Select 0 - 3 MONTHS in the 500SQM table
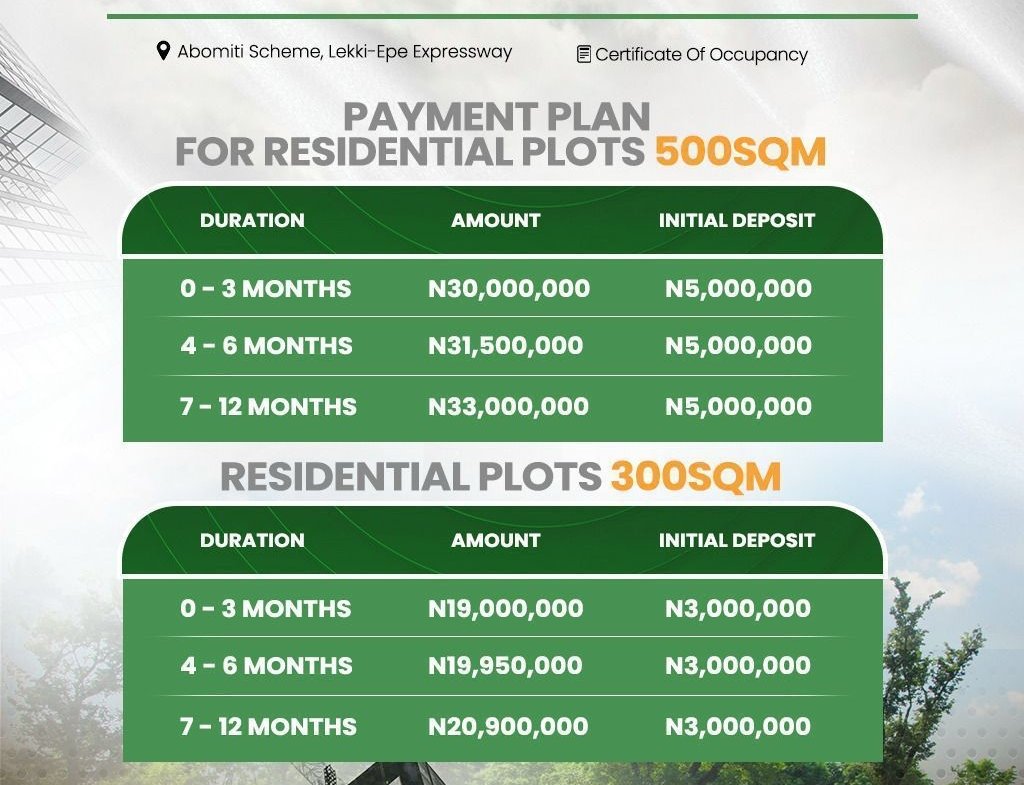The image size is (1024, 785). 266,289
